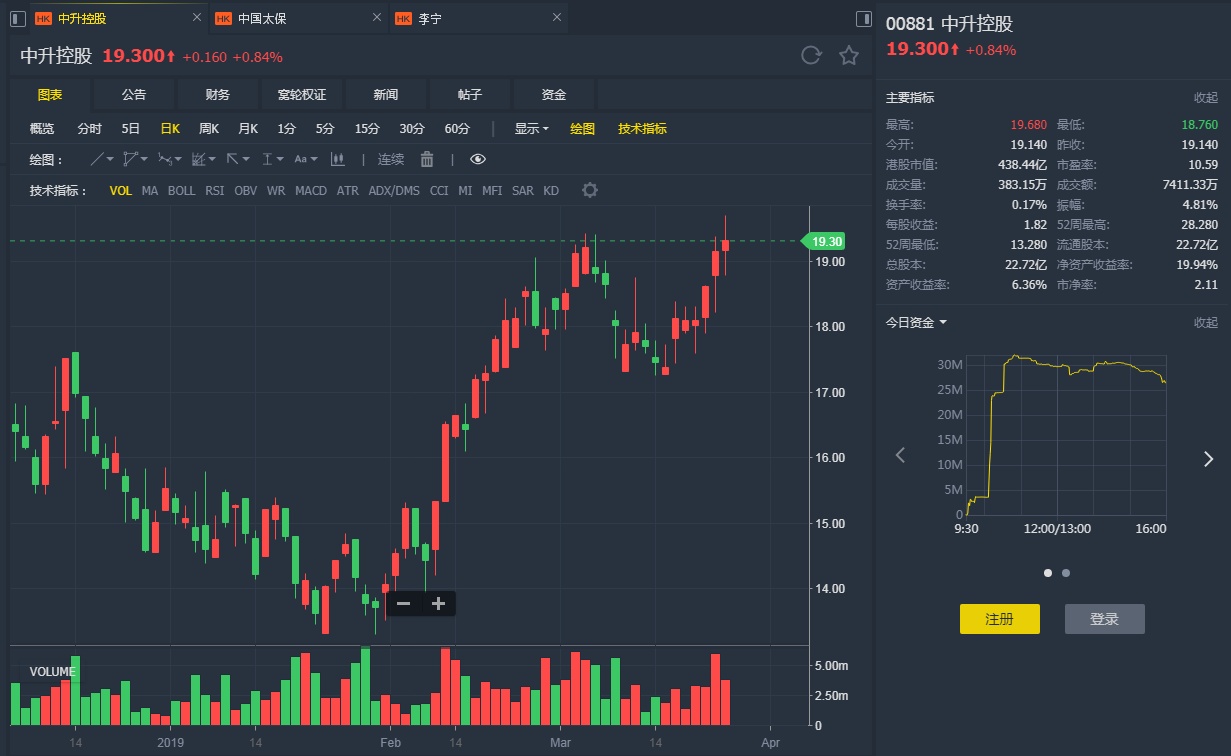Screen dimensions: 1231x756
Task: Click the 登录 login button
Action: 1104,619
